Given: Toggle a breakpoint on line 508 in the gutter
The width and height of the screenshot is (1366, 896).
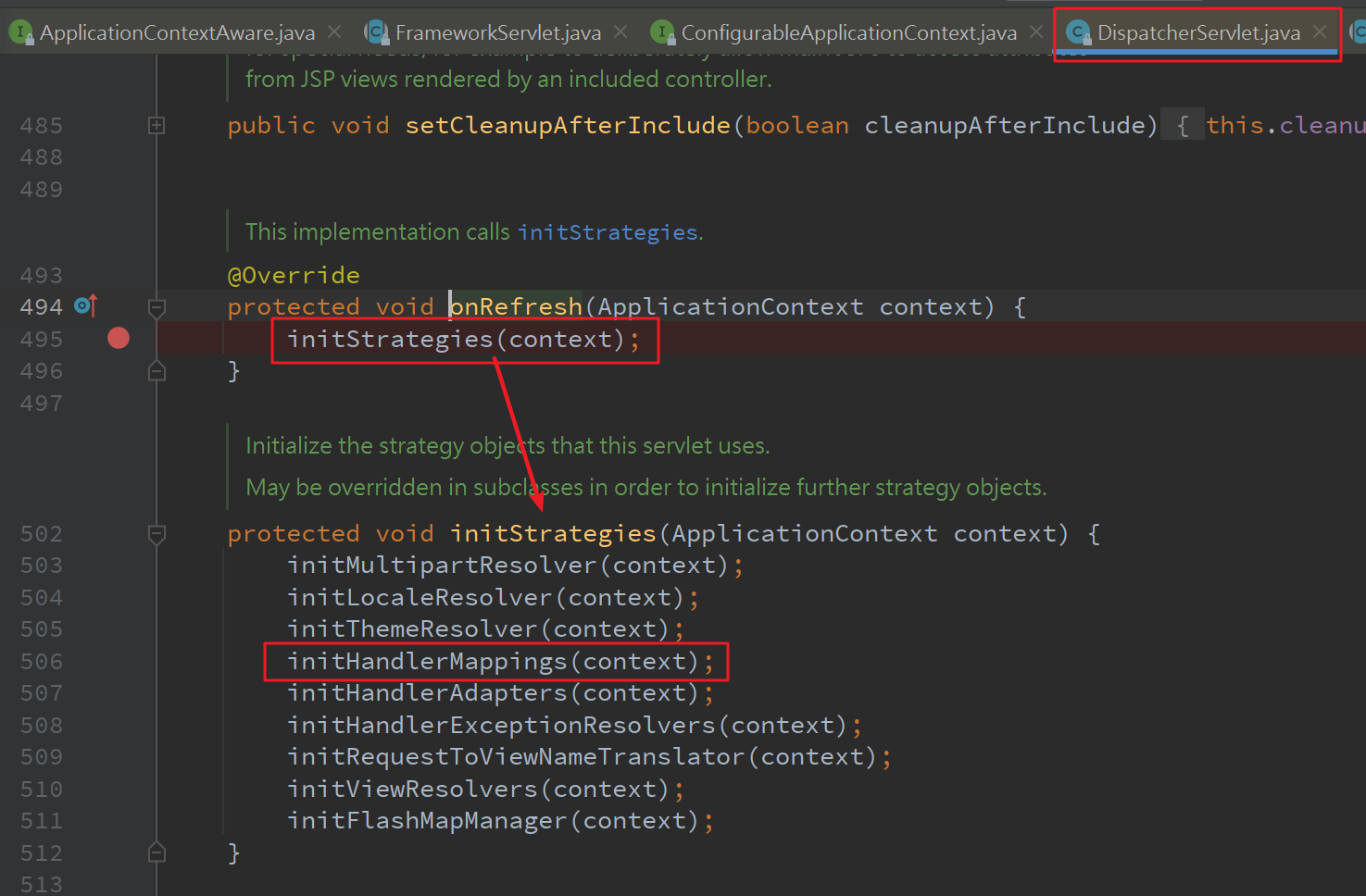Looking at the screenshot, I should 118,724.
